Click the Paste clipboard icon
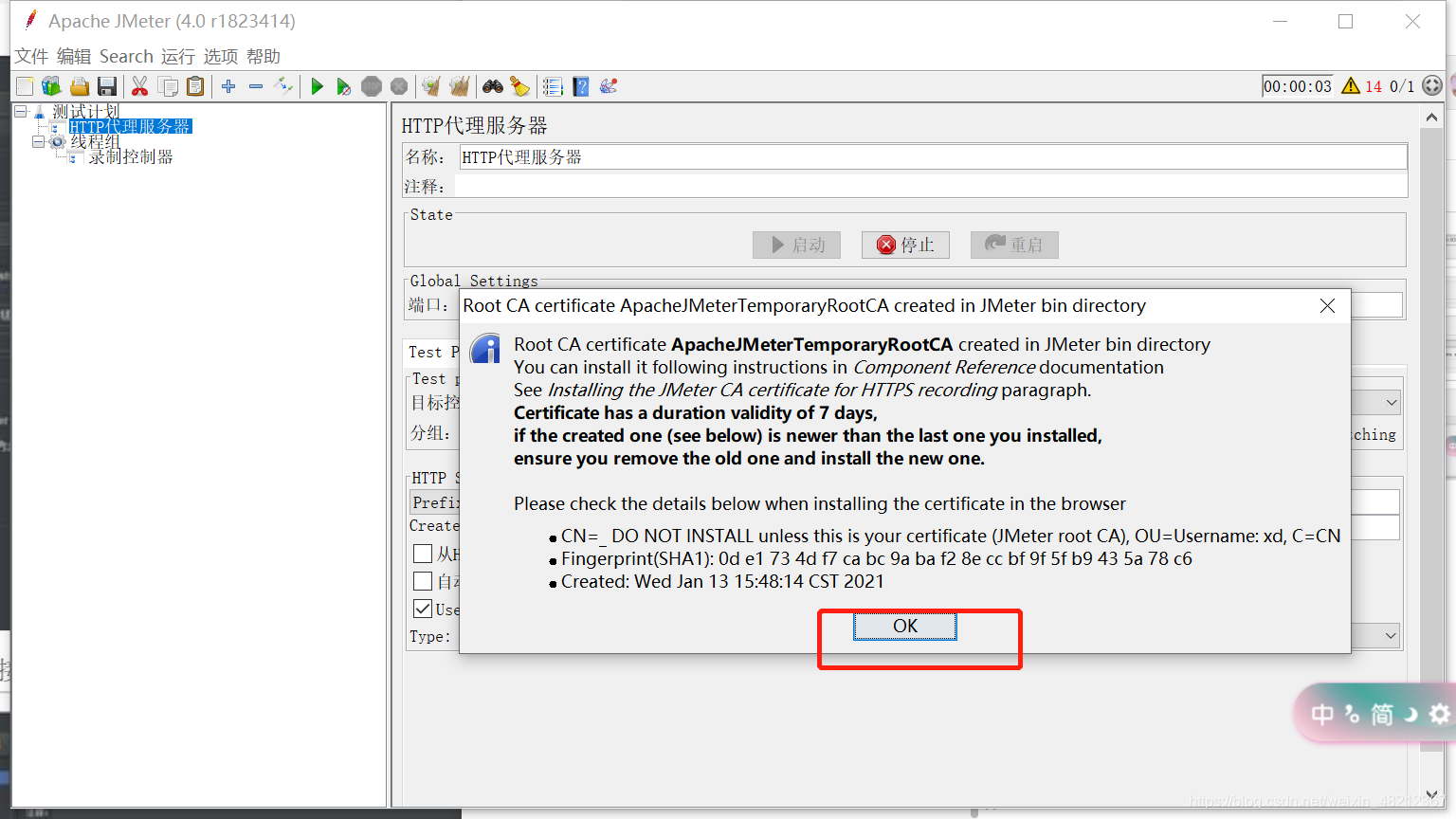The height and width of the screenshot is (819, 1456). tap(195, 86)
